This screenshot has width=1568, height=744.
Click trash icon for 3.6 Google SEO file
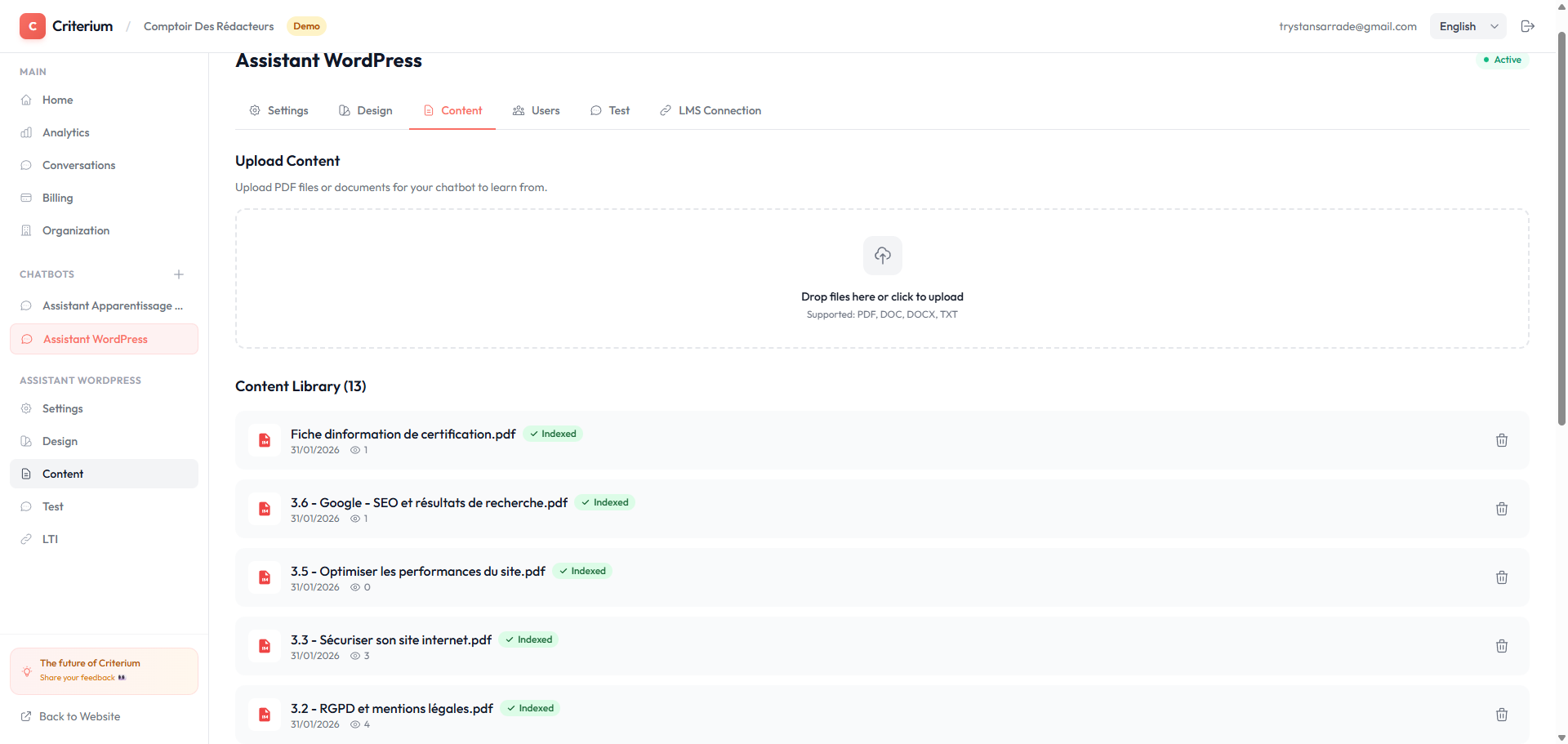[1501, 509]
